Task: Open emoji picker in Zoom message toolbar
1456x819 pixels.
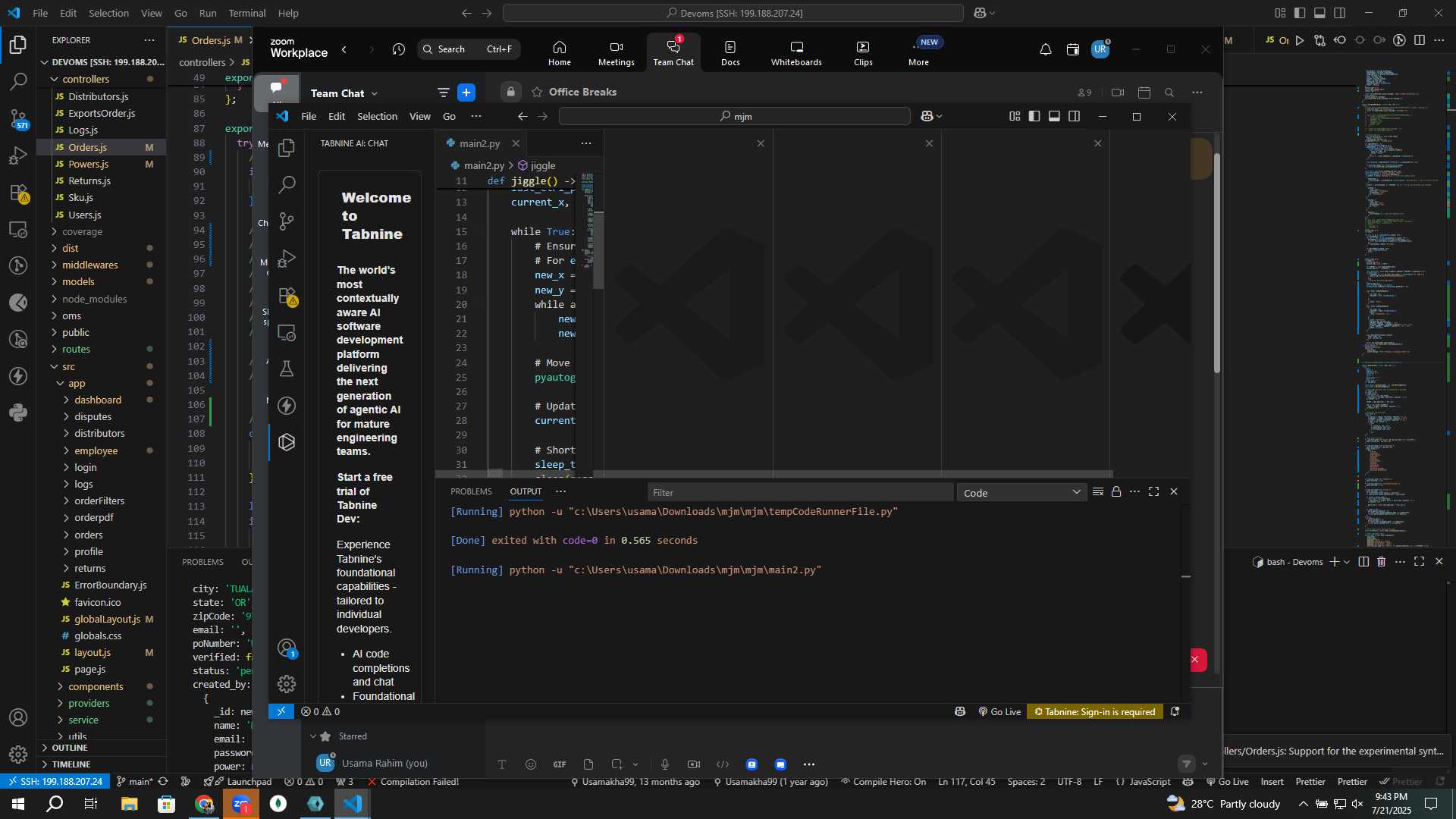Action: tap(531, 764)
